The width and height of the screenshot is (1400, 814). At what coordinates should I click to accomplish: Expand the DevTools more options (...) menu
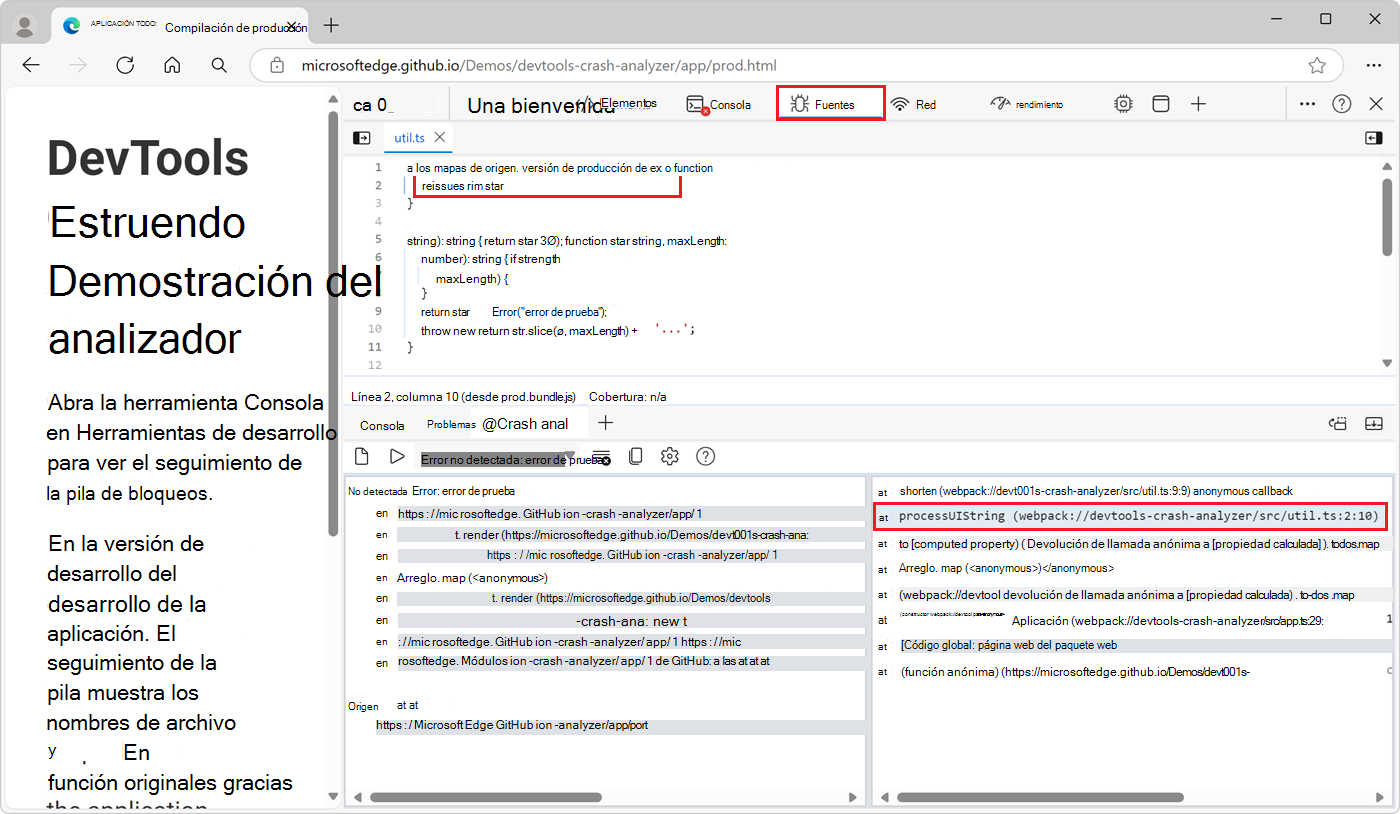click(x=1307, y=103)
